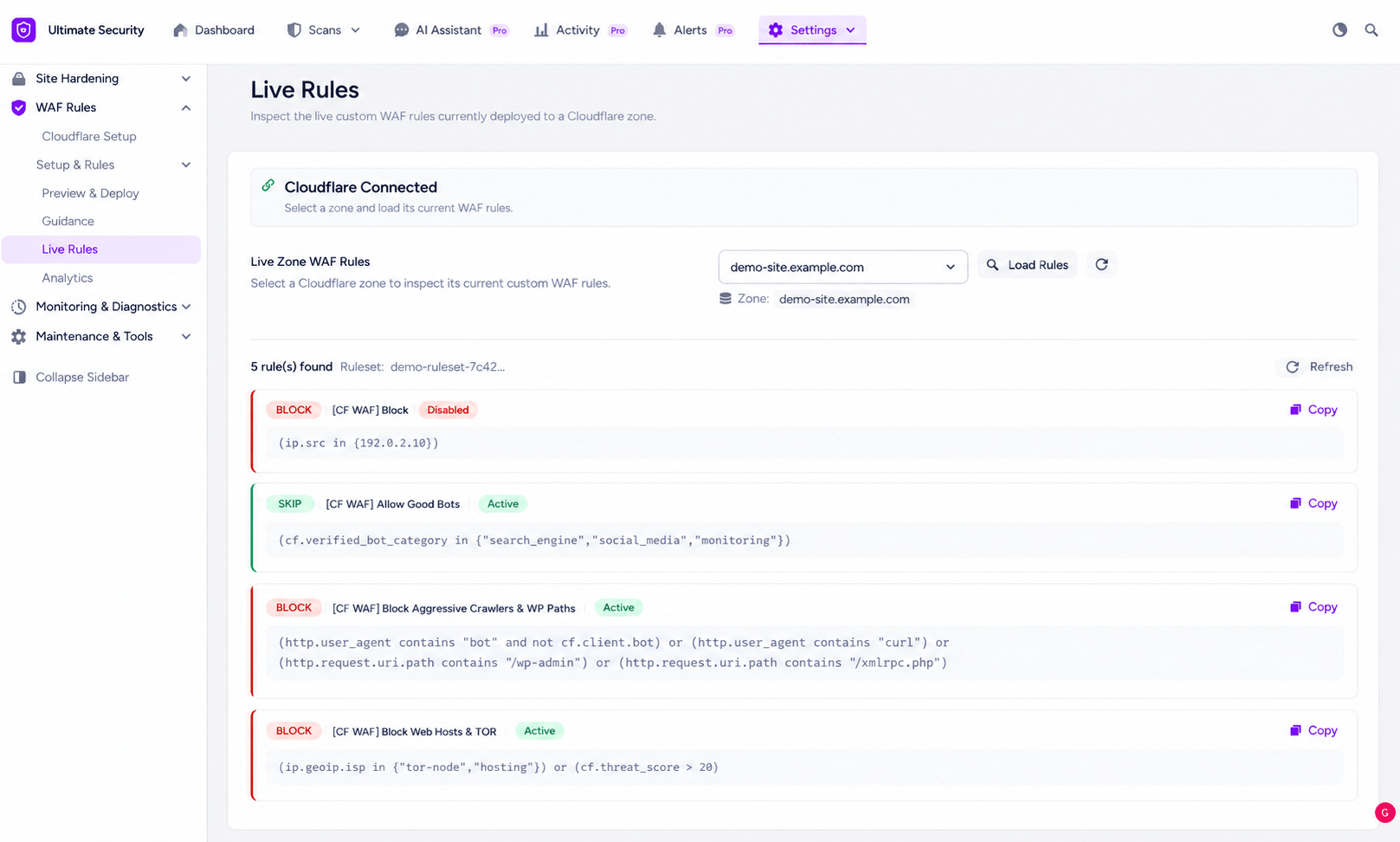This screenshot has height=842, width=1400.
Task: Open Guidance sidebar link
Action: point(68,221)
